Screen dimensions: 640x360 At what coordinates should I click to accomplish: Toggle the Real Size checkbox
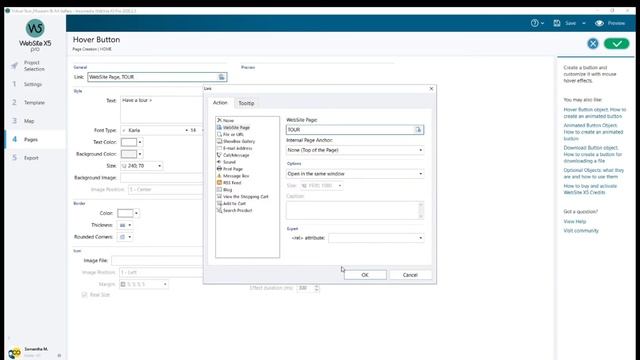84,295
